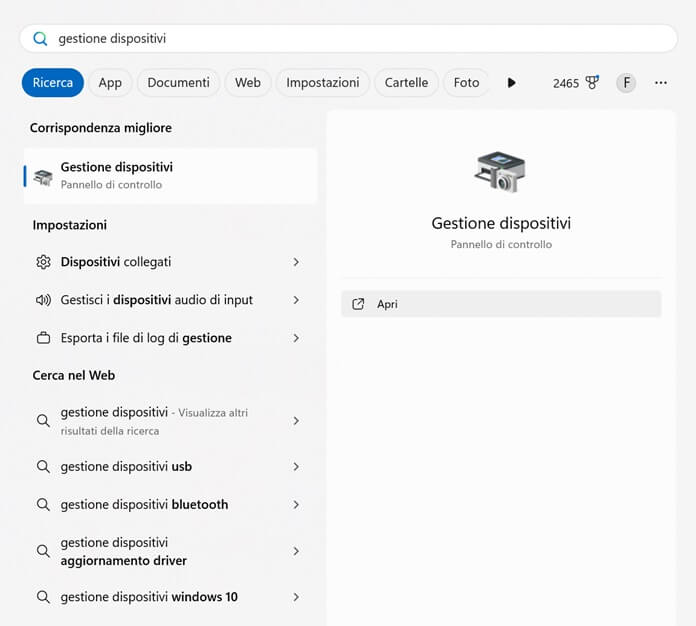
Task: Switch to the App filter tab
Action: click(110, 83)
